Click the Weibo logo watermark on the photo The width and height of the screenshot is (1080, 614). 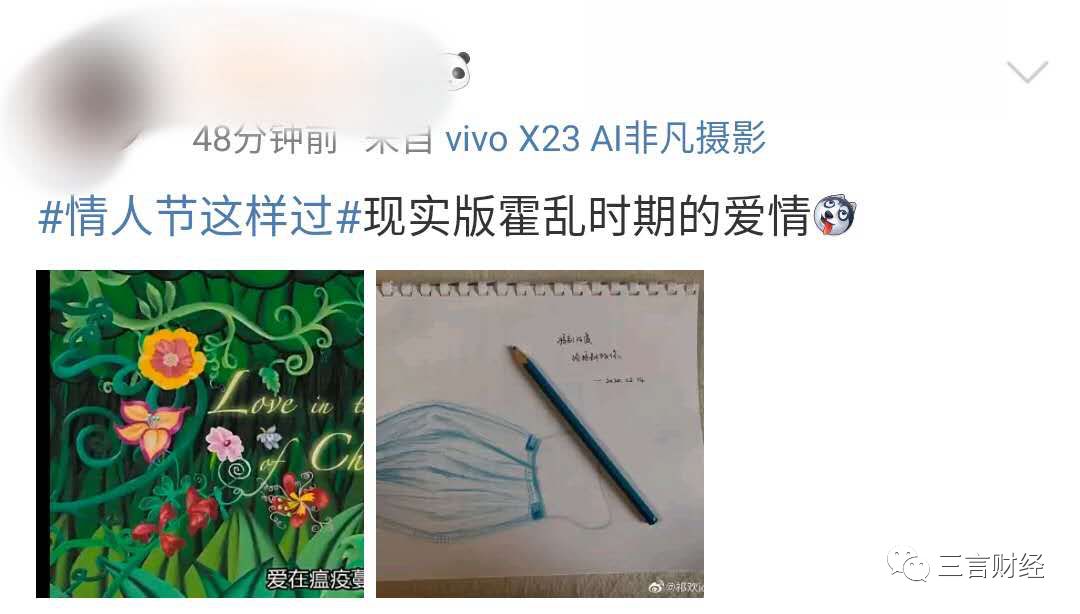656,587
